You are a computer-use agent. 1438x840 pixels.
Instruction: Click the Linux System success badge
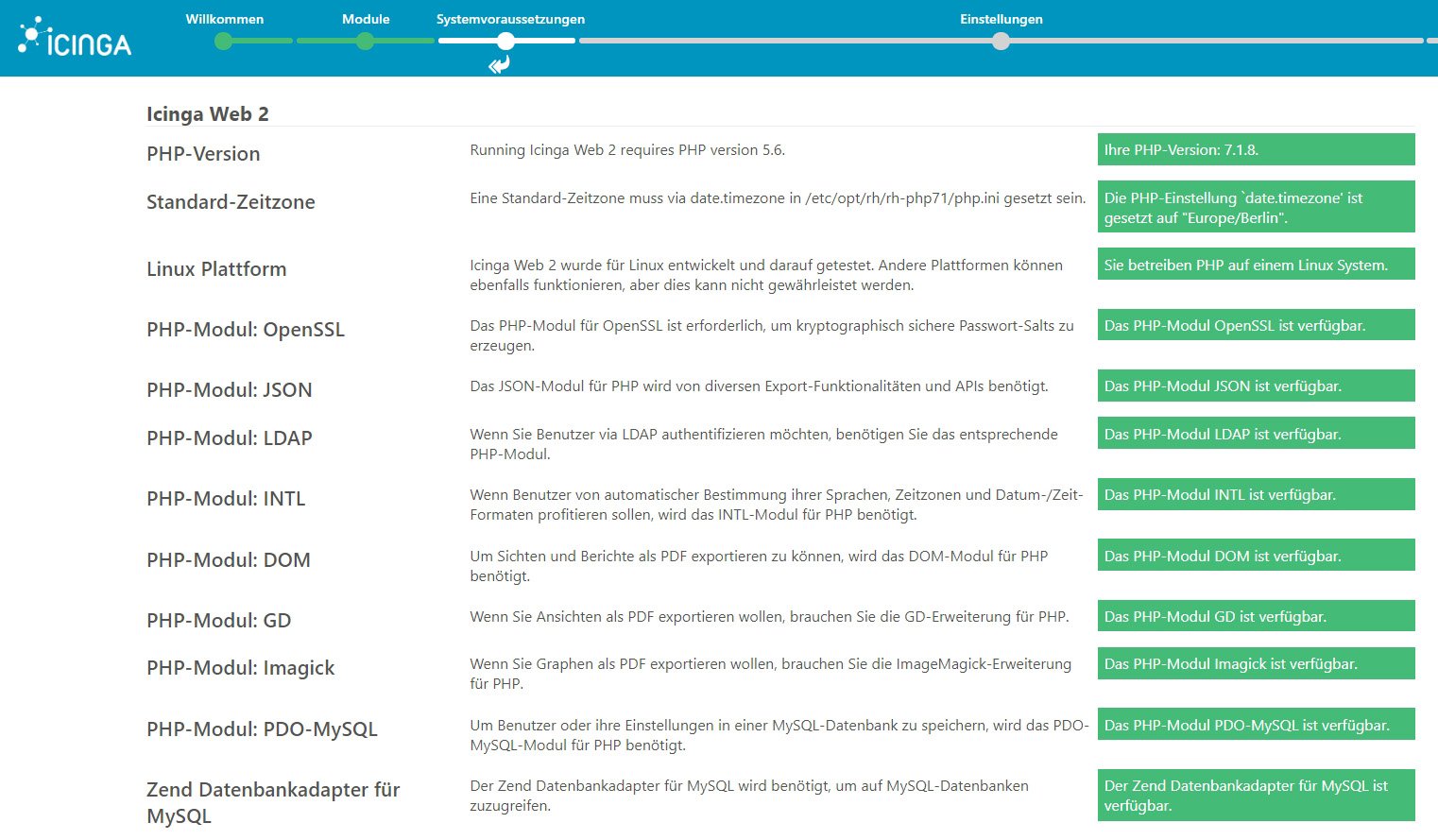click(1255, 265)
